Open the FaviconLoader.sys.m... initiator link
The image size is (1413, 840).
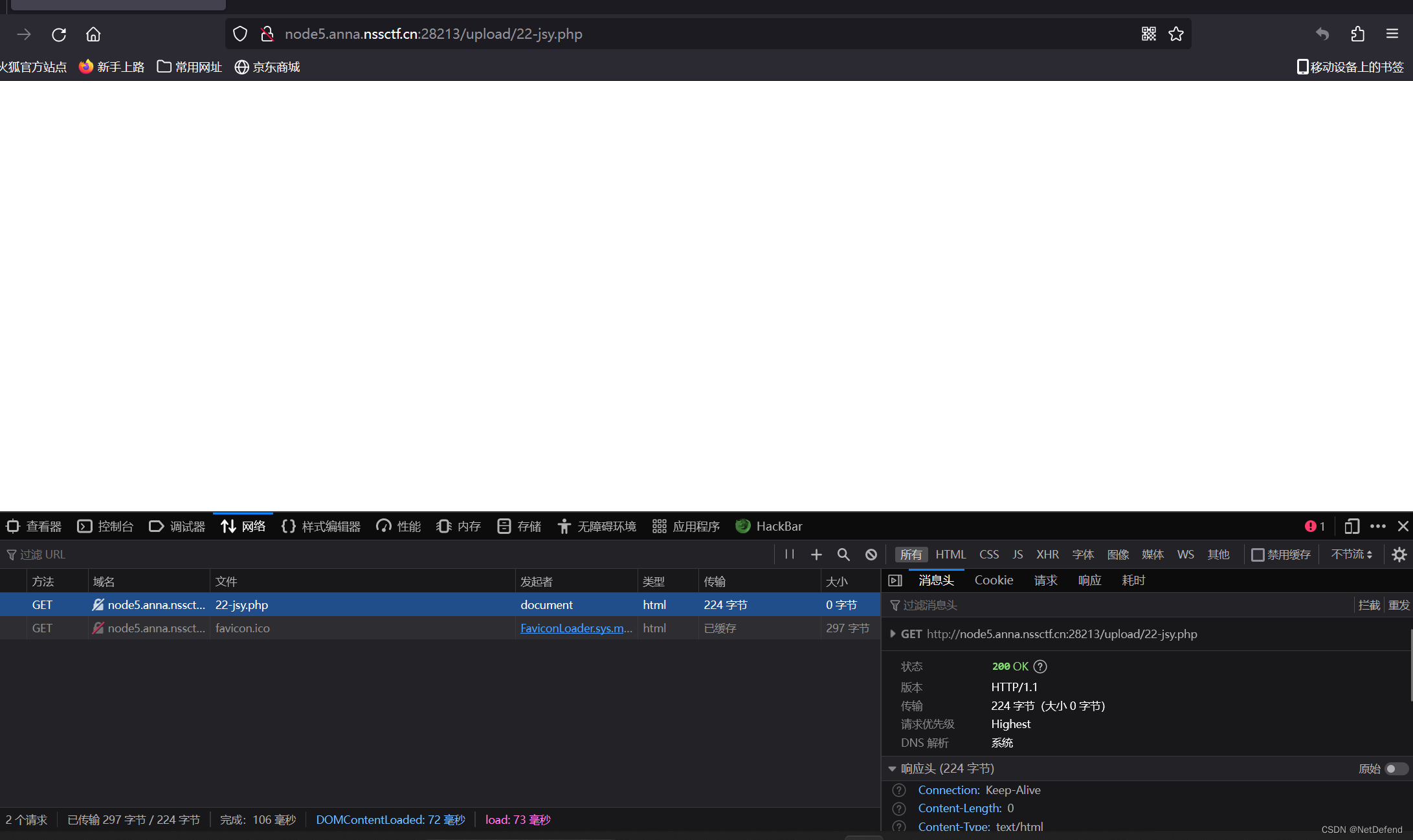(x=576, y=628)
